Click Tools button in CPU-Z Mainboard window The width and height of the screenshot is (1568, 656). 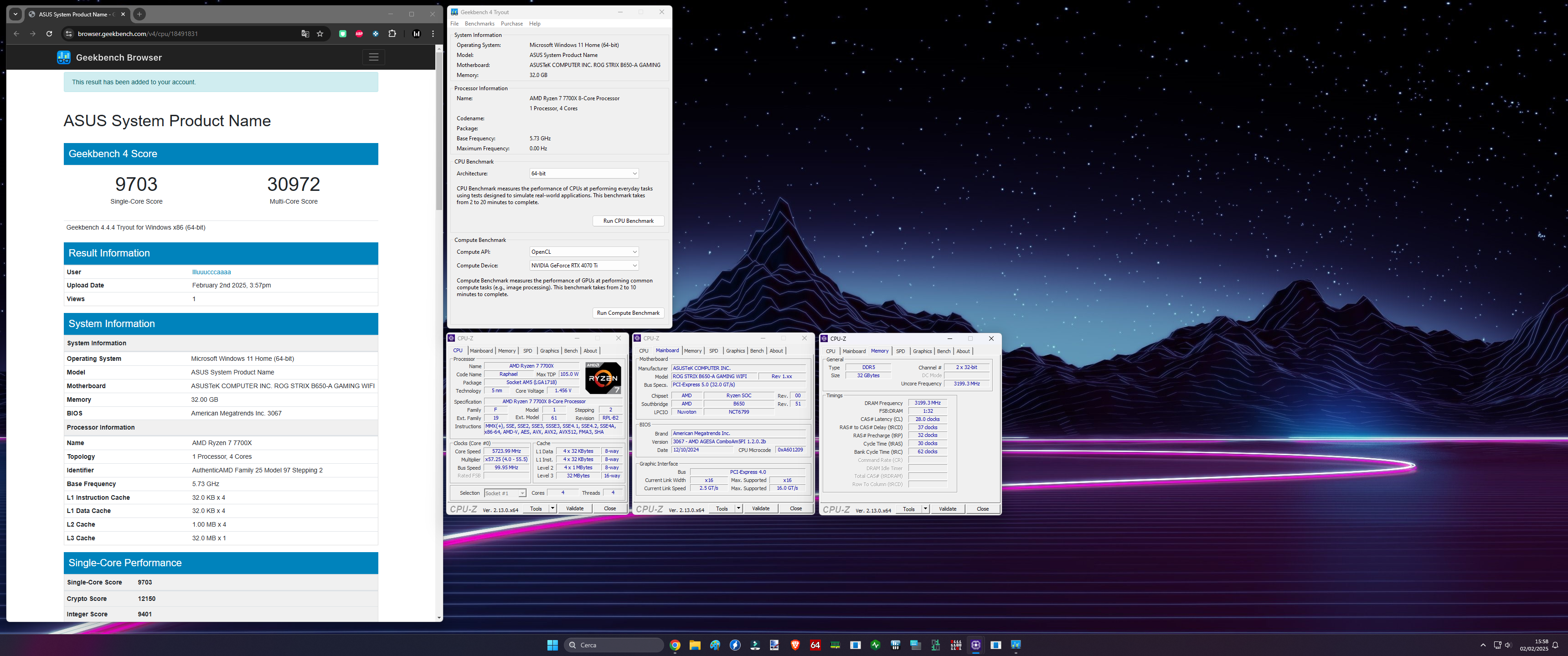click(722, 509)
